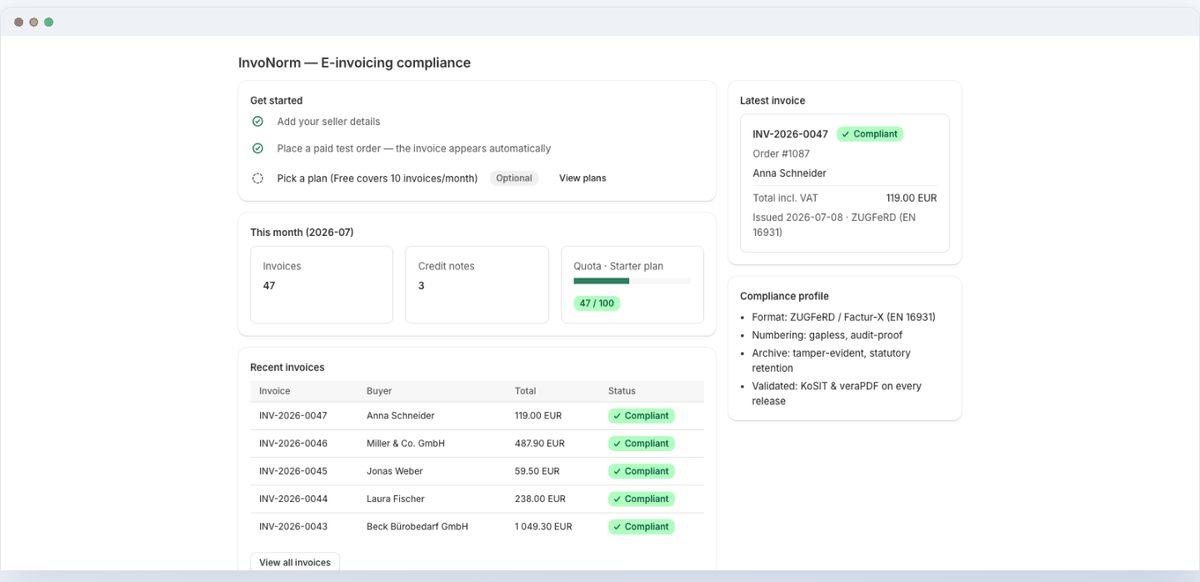Click the 487.90 EUR total

pos(539,443)
